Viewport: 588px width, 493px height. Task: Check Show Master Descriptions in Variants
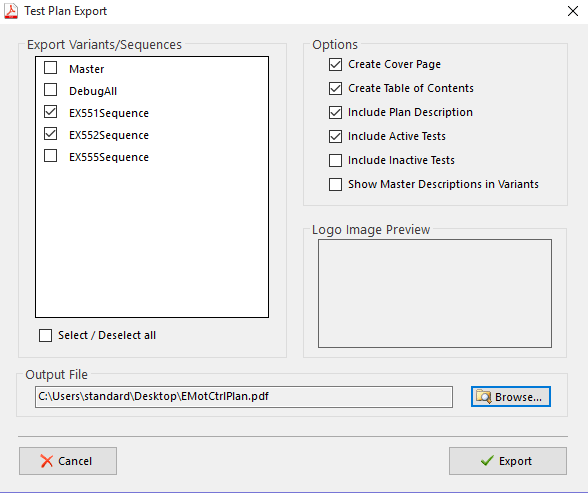(336, 184)
